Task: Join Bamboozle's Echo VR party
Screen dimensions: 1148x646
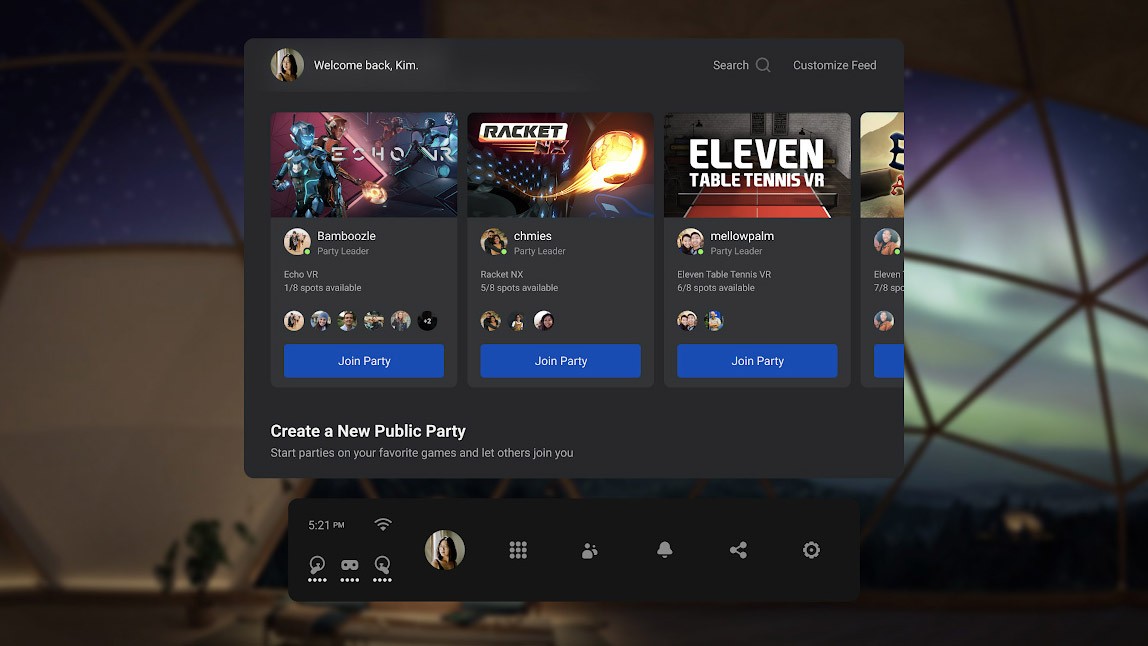Action: [364, 361]
